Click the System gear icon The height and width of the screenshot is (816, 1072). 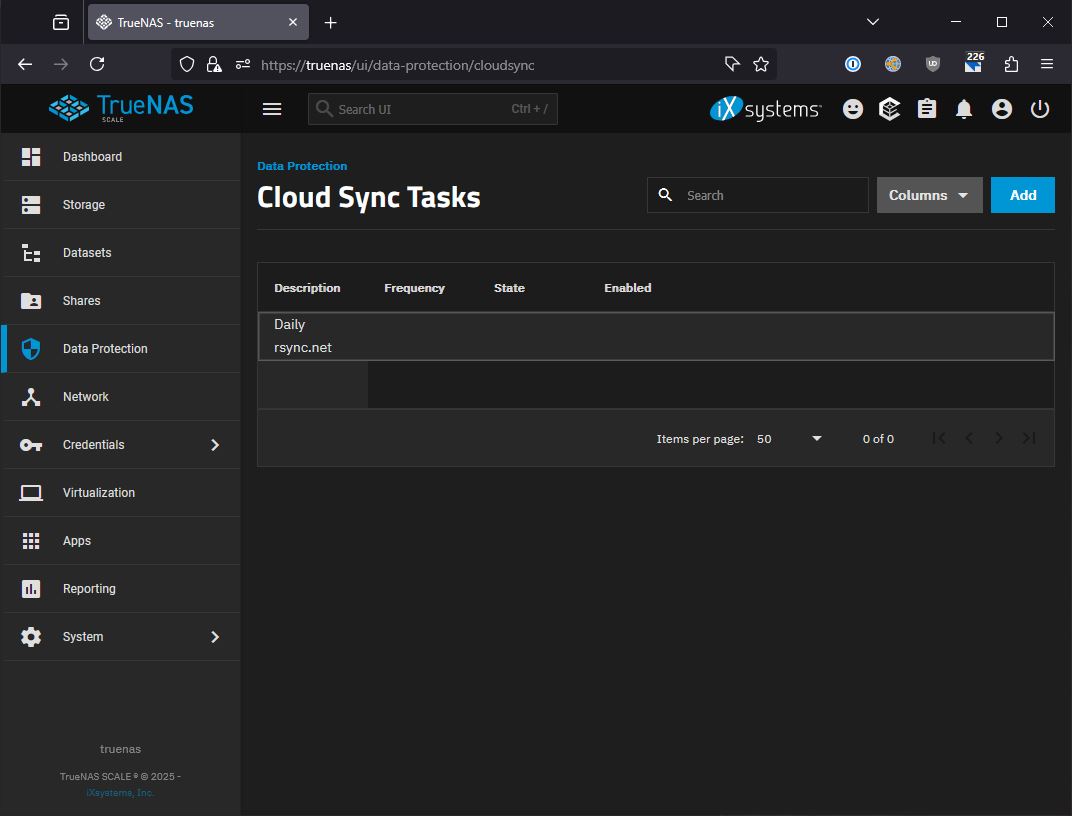click(31, 637)
